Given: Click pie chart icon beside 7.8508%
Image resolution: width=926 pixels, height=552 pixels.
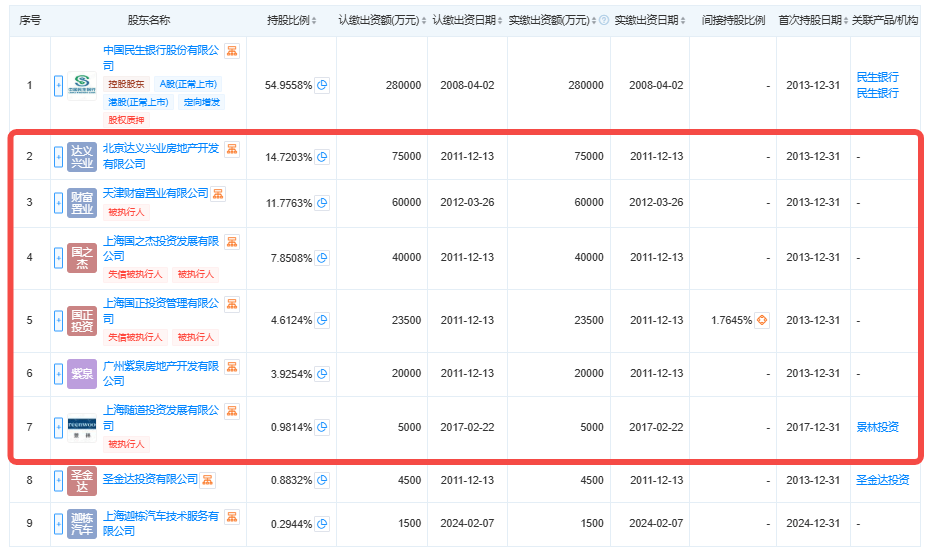Looking at the screenshot, I should (322, 257).
